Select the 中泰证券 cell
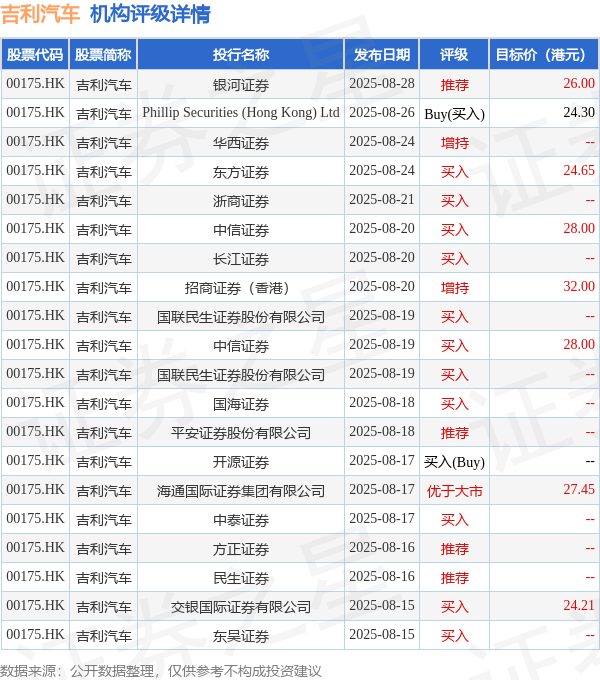Viewport: 600px width, 680px height. [241, 520]
